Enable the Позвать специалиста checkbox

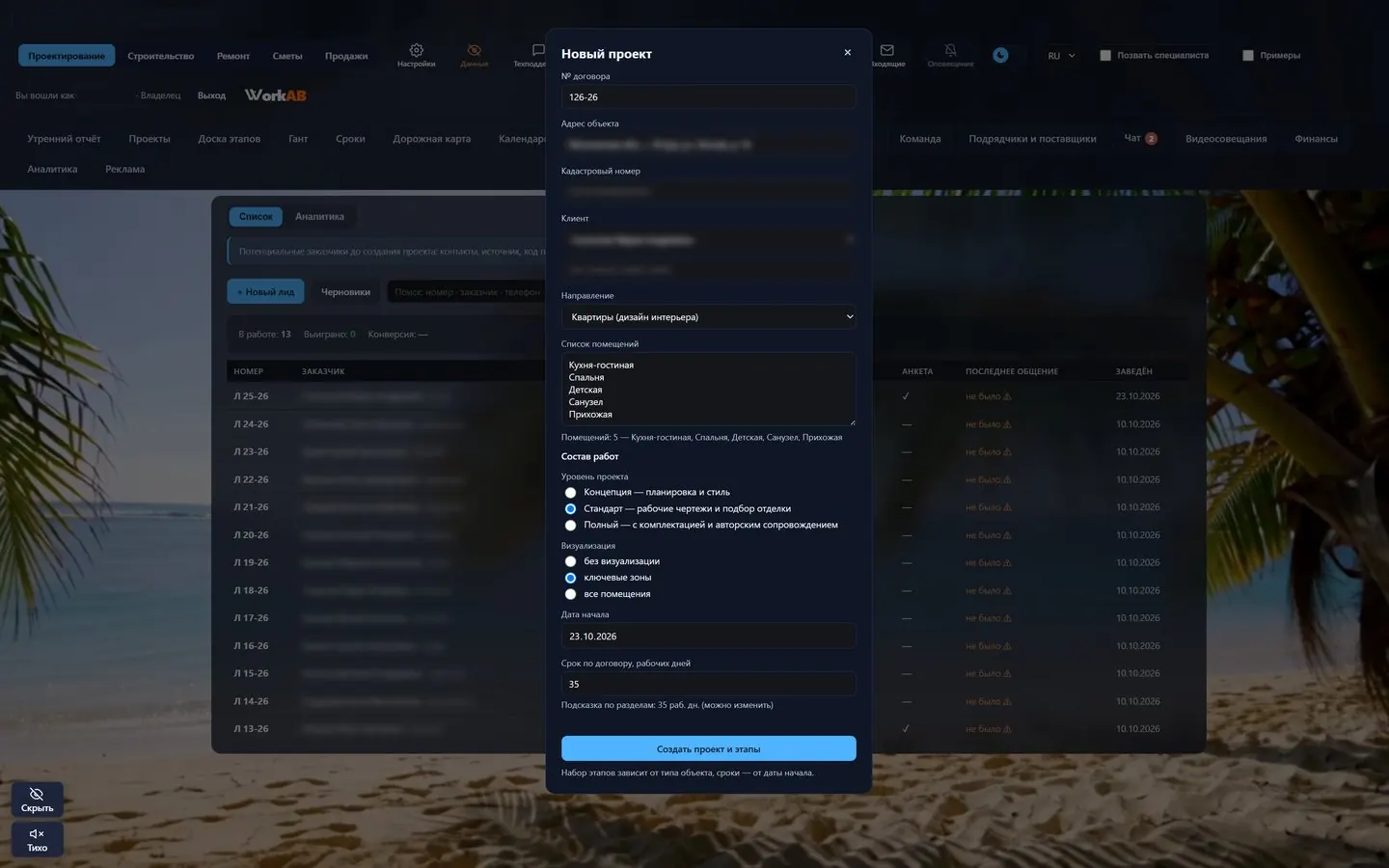tap(1105, 56)
